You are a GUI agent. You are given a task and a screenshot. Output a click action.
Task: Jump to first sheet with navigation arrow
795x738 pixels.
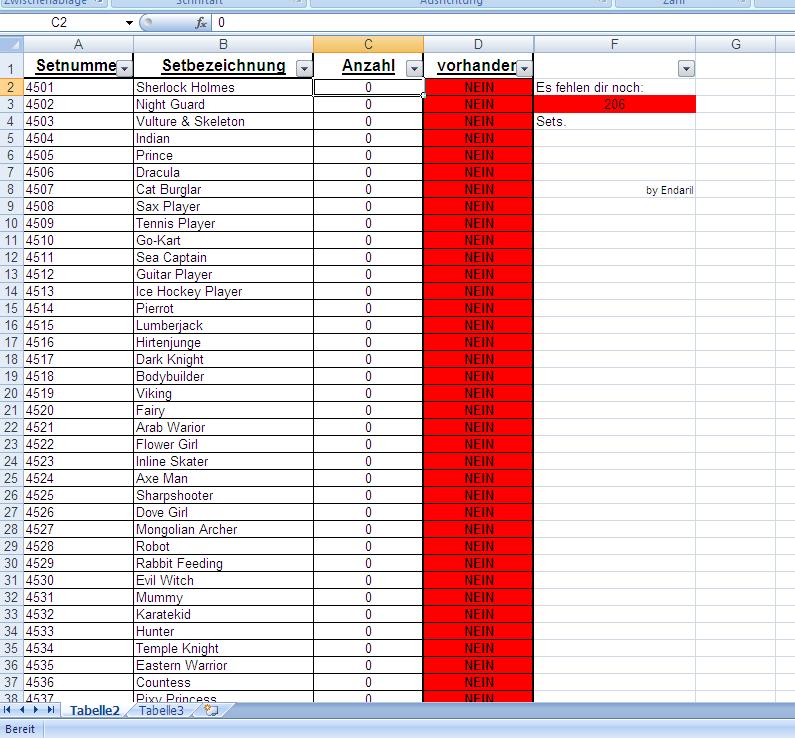(8, 710)
